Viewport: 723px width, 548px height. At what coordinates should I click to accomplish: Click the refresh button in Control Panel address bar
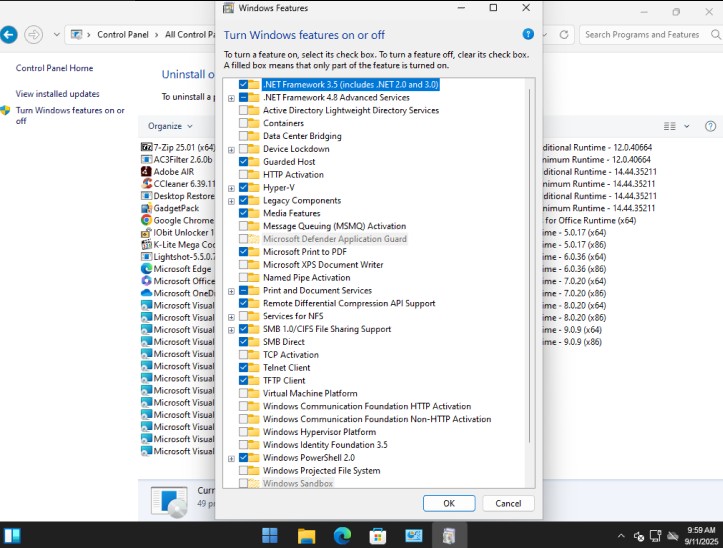563,35
